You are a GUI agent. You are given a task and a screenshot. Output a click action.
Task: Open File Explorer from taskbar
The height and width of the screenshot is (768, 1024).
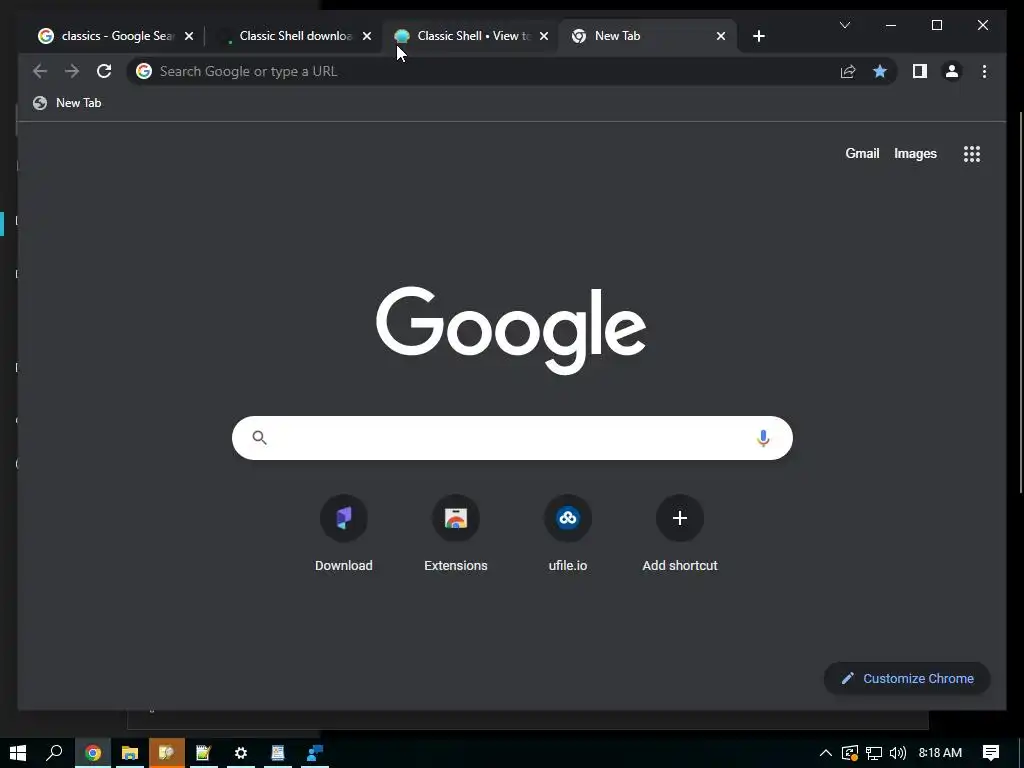129,753
